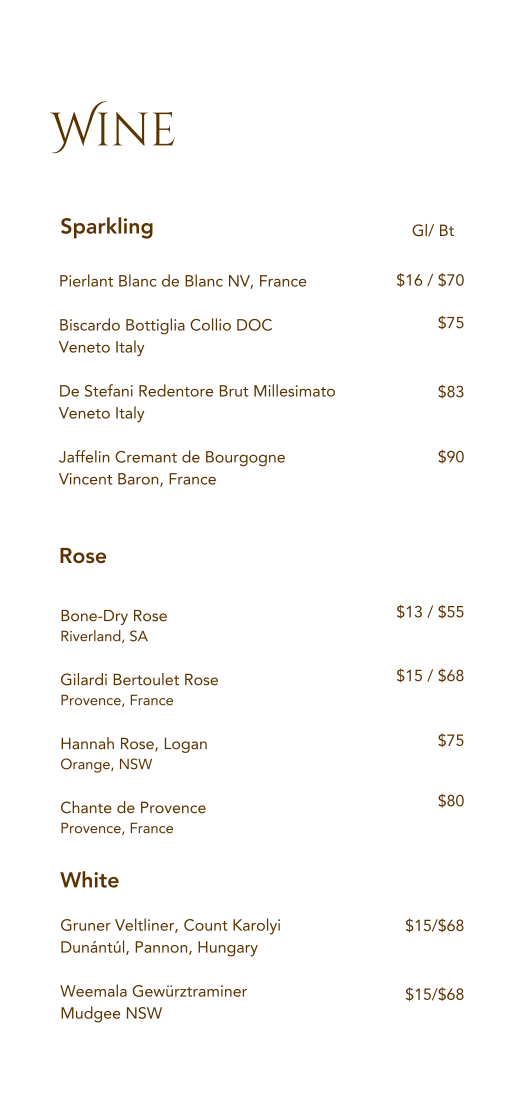
Task: Click the Gl/ Bt column label
Action: coord(433,231)
